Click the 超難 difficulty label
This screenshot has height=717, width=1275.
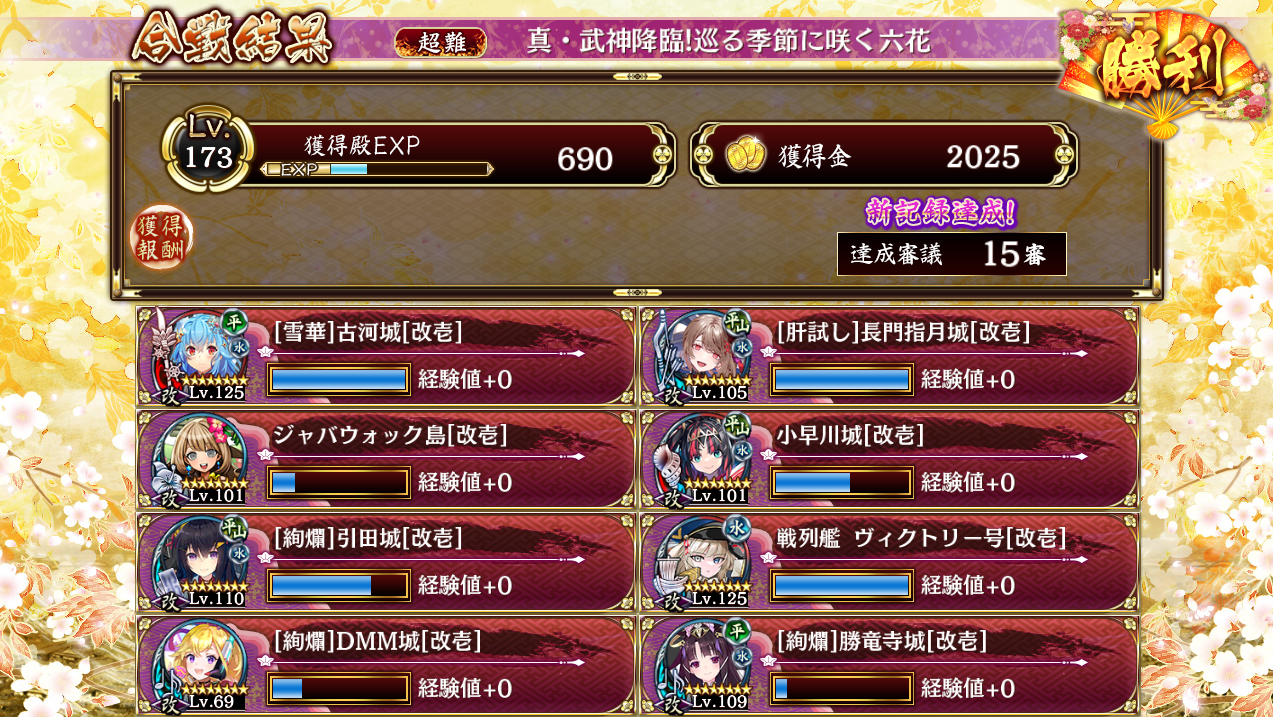[x=441, y=42]
